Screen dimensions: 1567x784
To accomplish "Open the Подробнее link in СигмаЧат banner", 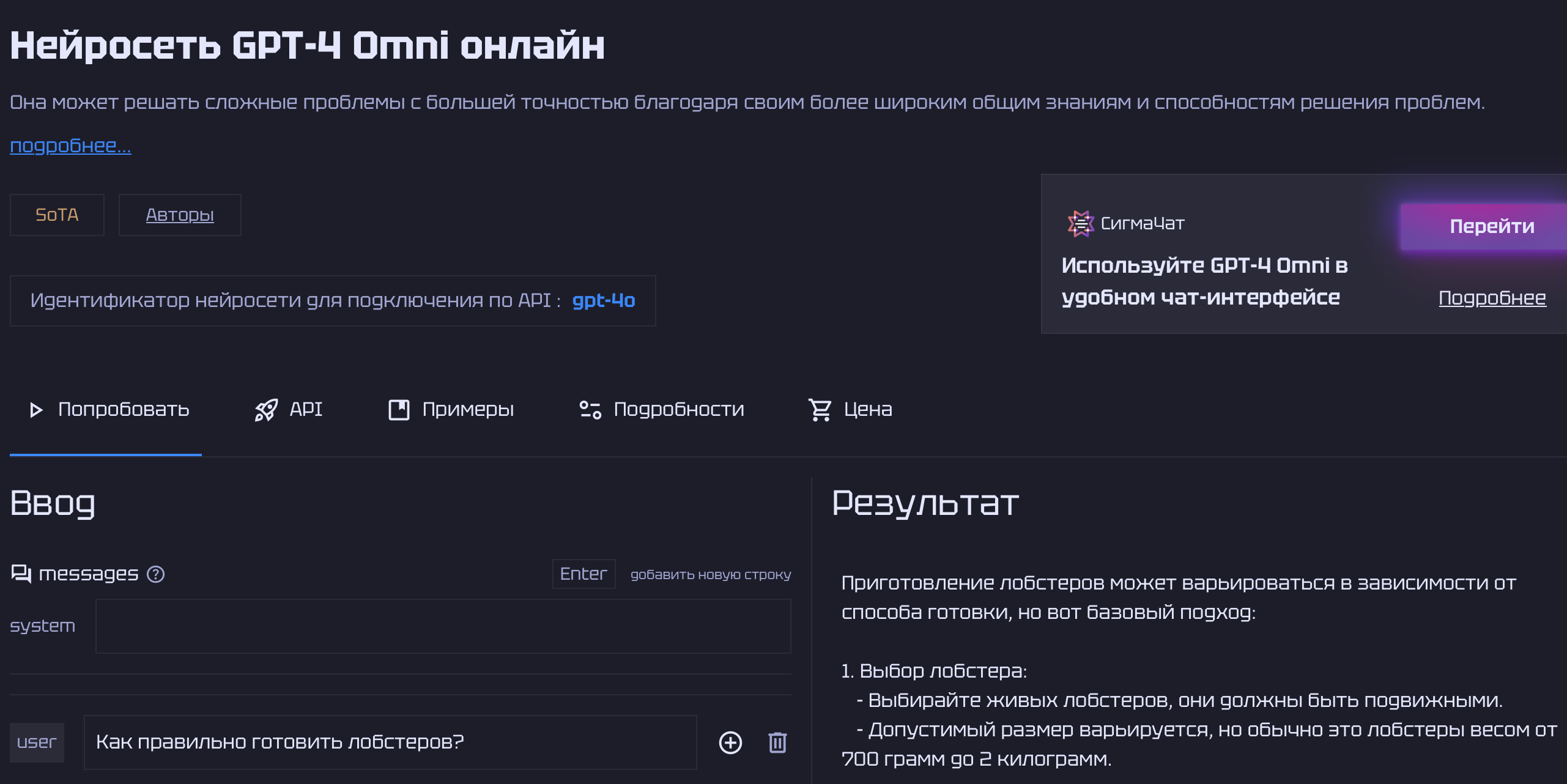I will (1492, 298).
